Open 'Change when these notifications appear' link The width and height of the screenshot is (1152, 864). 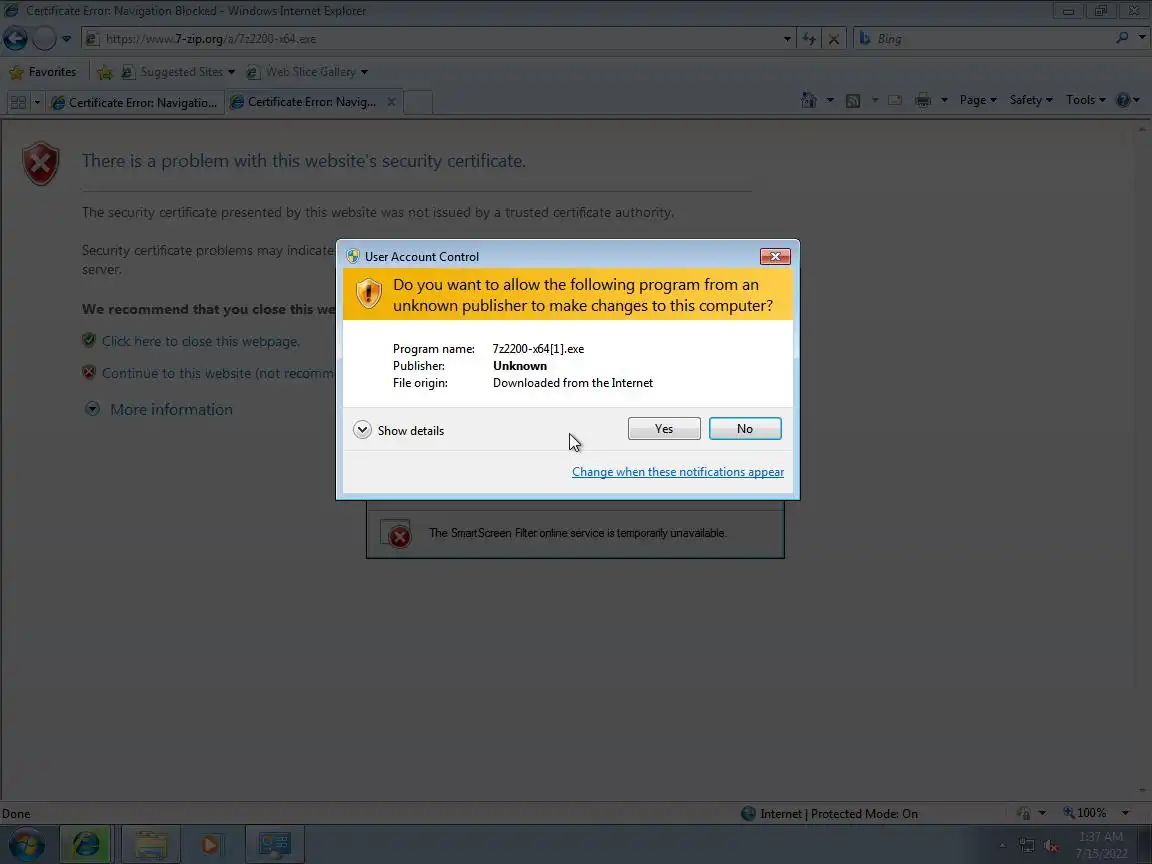click(x=677, y=472)
